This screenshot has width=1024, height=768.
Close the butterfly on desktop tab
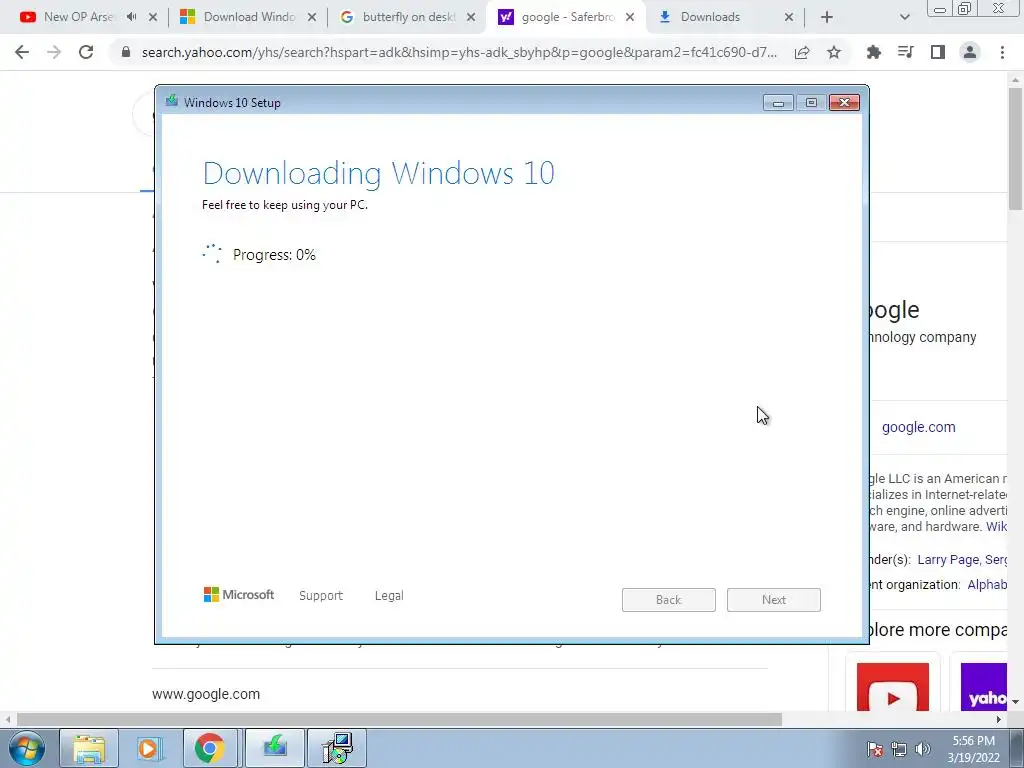pos(471,17)
